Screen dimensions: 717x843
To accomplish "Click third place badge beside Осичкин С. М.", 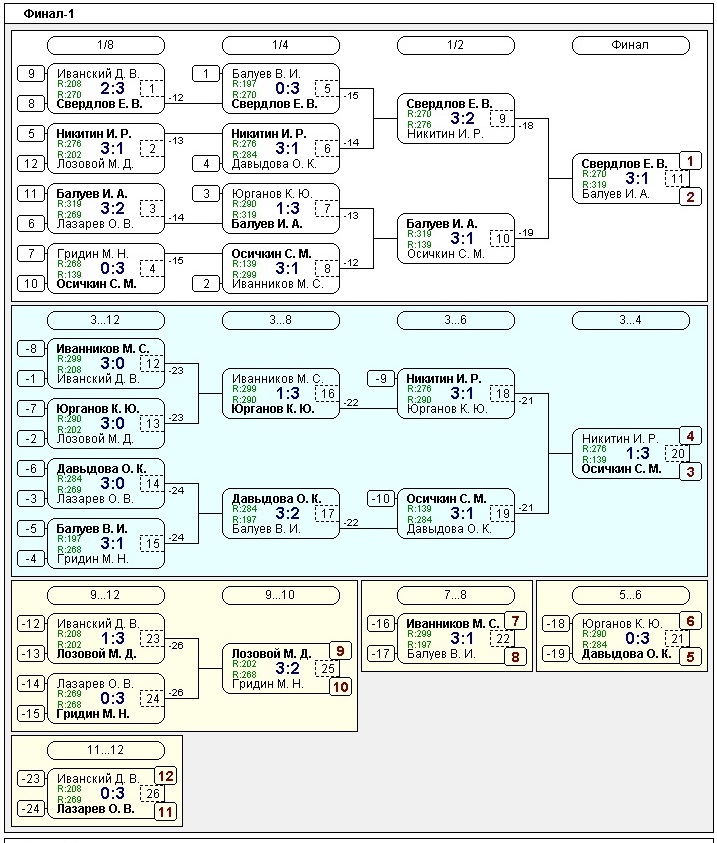I will tap(689, 472).
